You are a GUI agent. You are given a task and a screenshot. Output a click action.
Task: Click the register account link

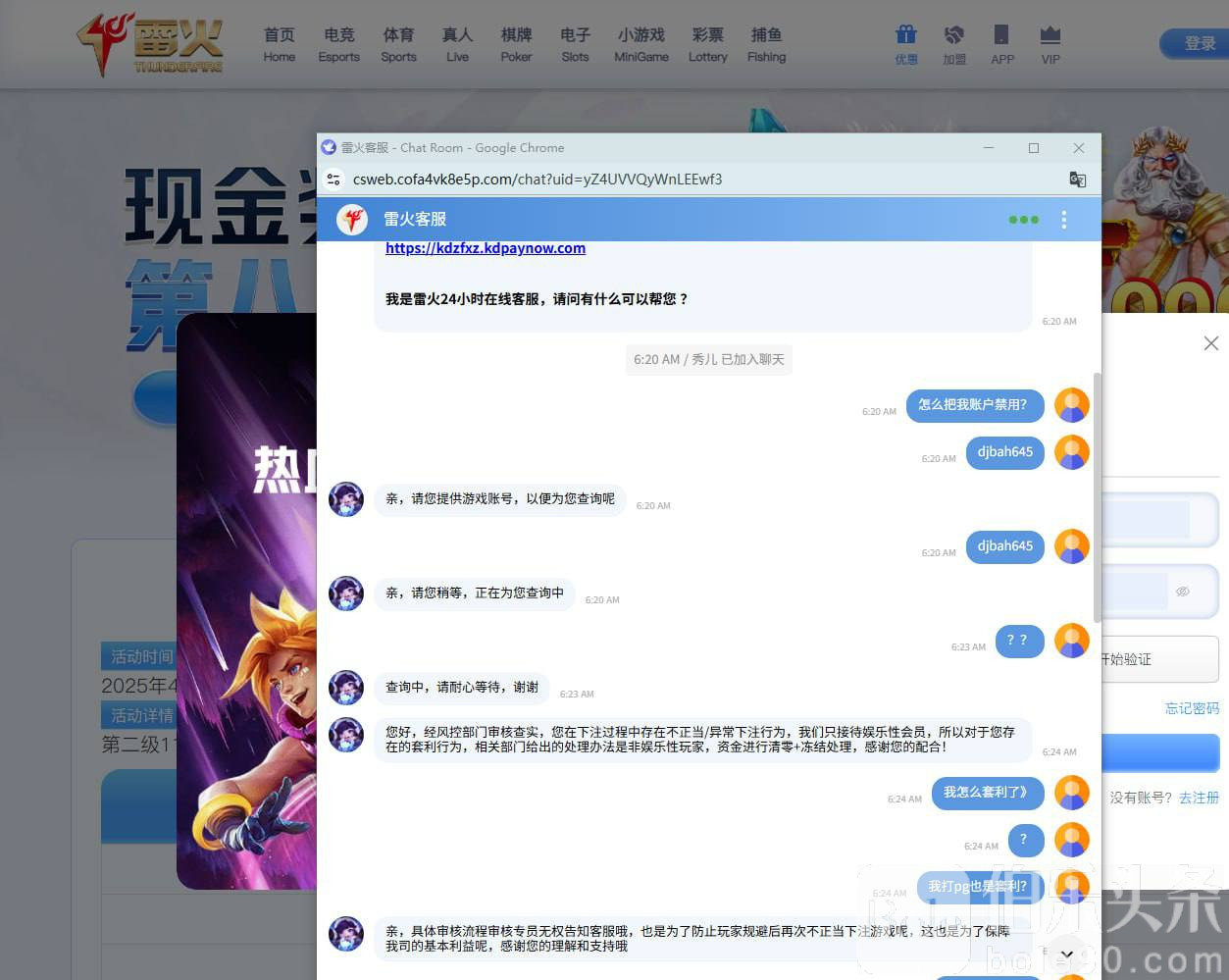(1199, 798)
